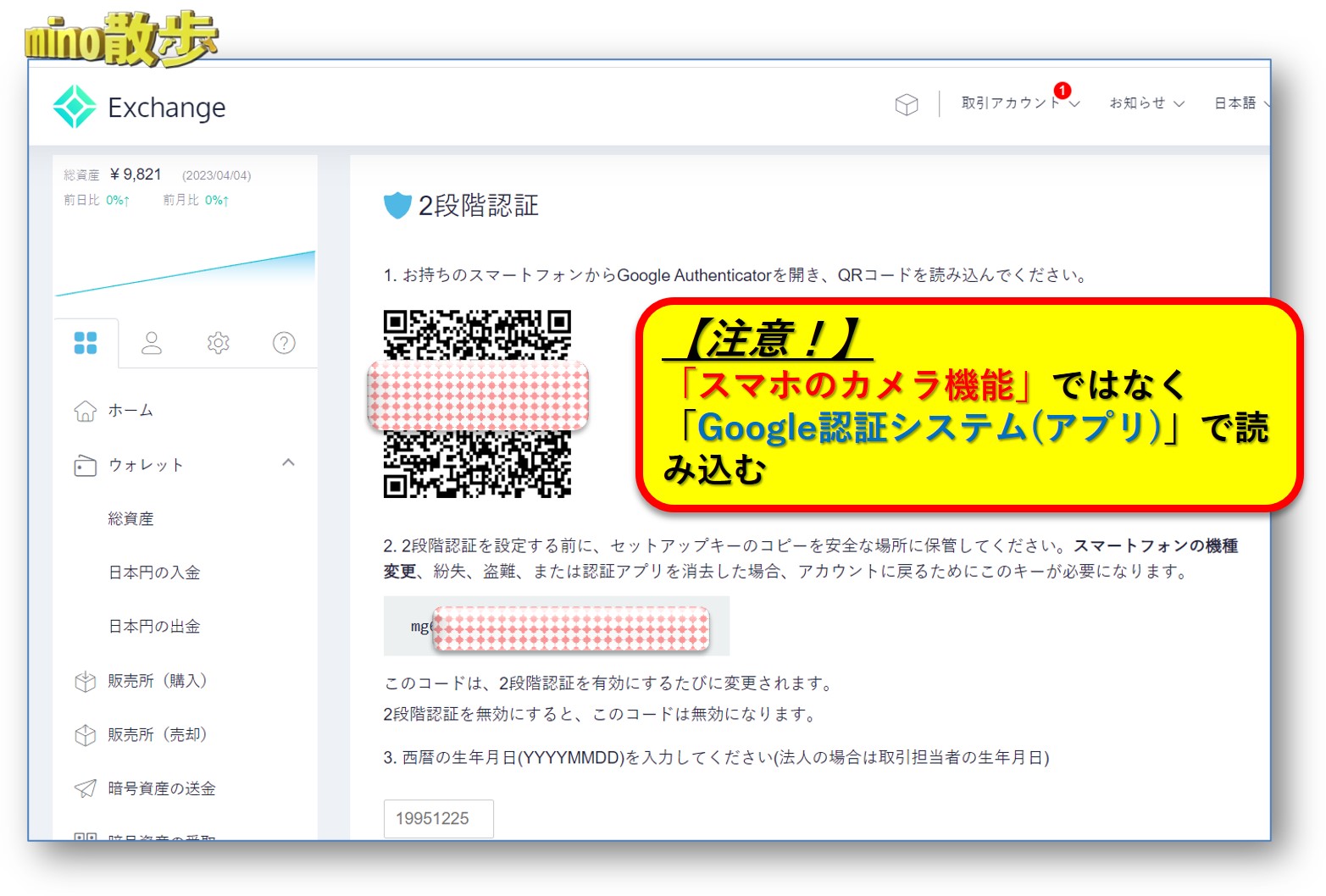The image size is (1326, 896).
Task: Open the 日本語 language dropdown
Action: (1240, 103)
